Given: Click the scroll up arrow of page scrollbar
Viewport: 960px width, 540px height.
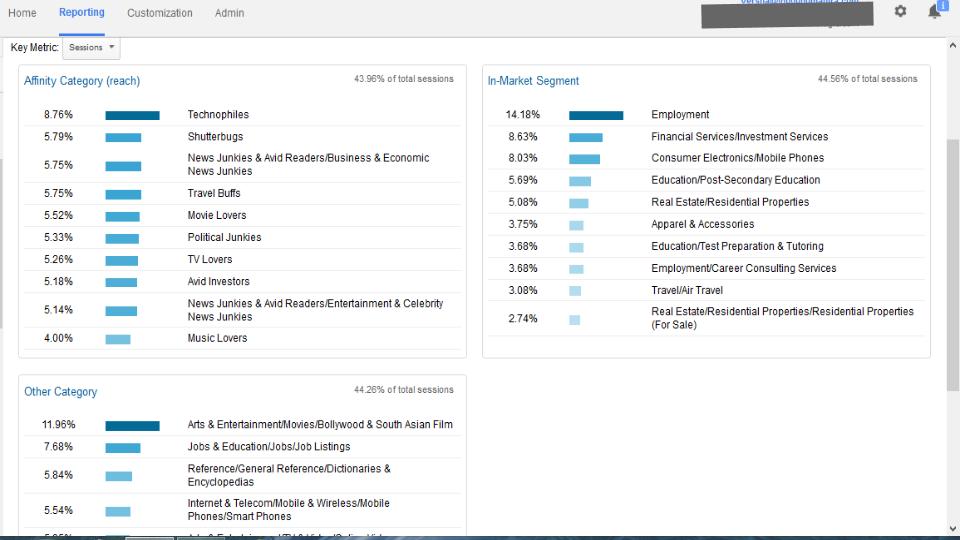Looking at the screenshot, I should pos(953,45).
